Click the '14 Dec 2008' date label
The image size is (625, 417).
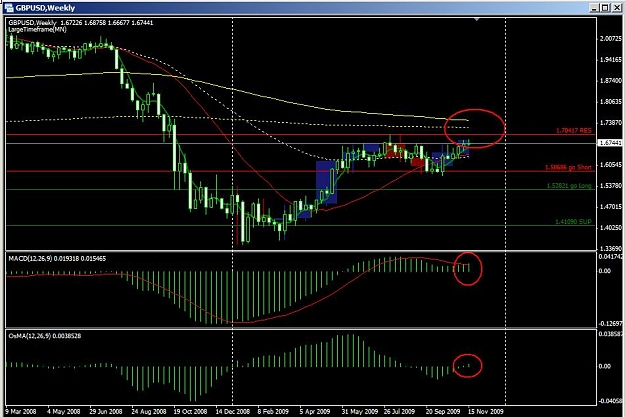233,411
